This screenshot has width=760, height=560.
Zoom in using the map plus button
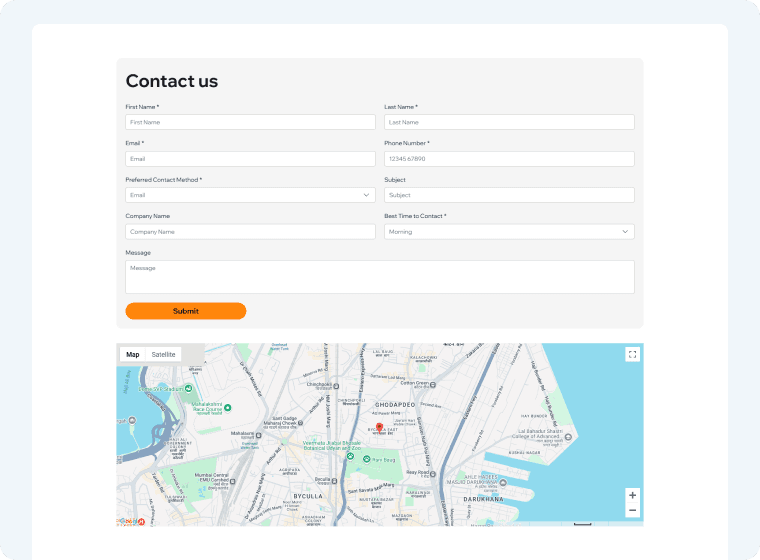tap(632, 495)
